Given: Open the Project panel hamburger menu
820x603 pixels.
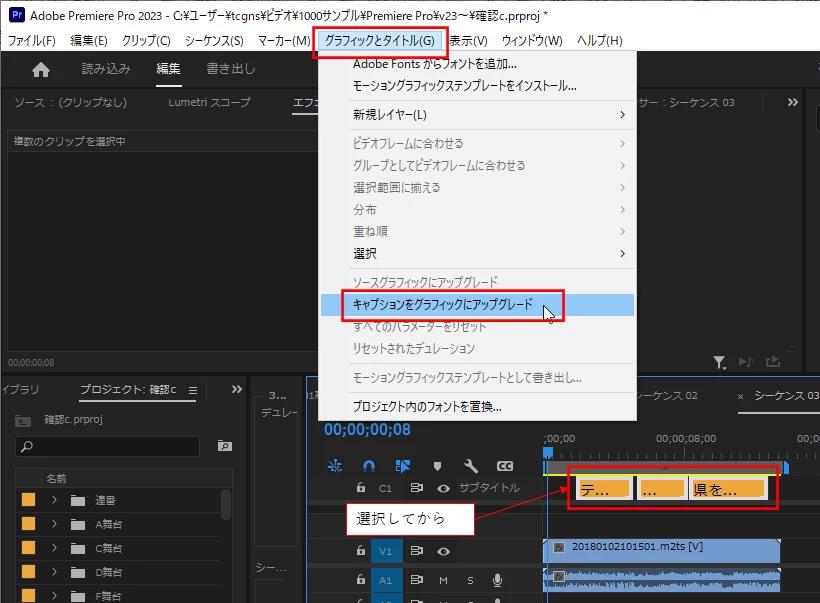Looking at the screenshot, I should pyautogui.click(x=193, y=390).
